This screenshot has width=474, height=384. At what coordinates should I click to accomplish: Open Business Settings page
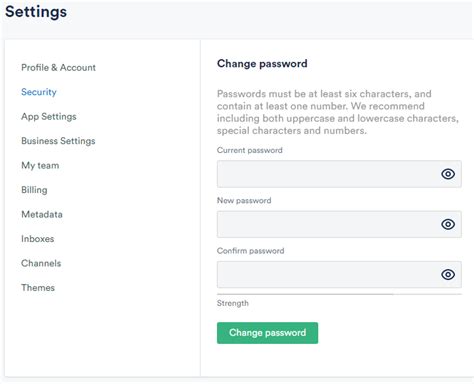point(58,141)
